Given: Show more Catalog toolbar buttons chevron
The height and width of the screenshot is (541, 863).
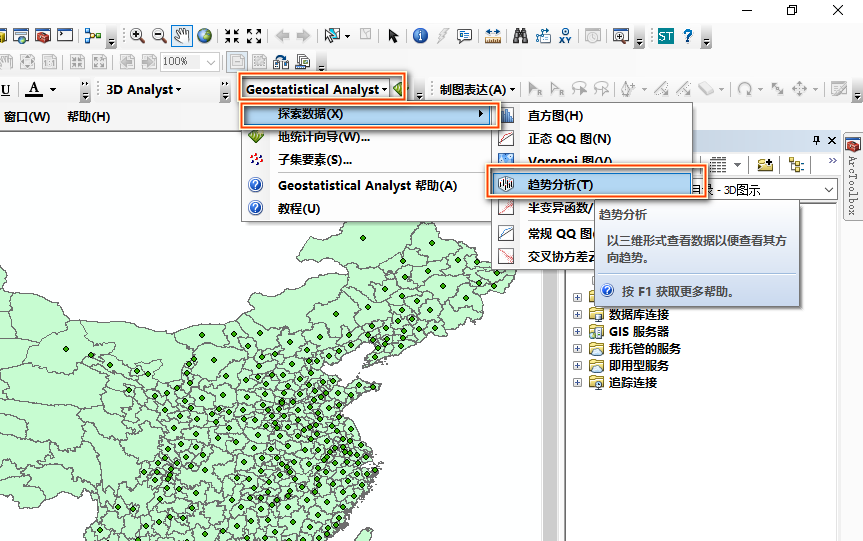Looking at the screenshot, I should [x=832, y=160].
